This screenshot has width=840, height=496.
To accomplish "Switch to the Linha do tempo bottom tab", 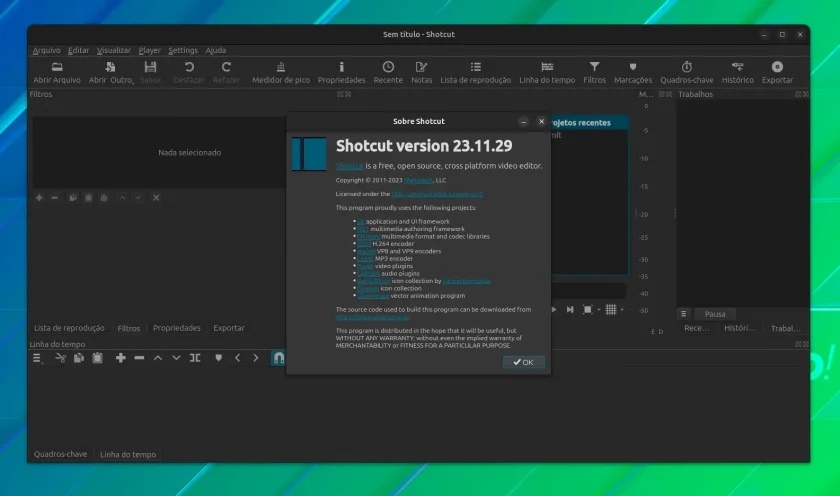I will point(128,454).
